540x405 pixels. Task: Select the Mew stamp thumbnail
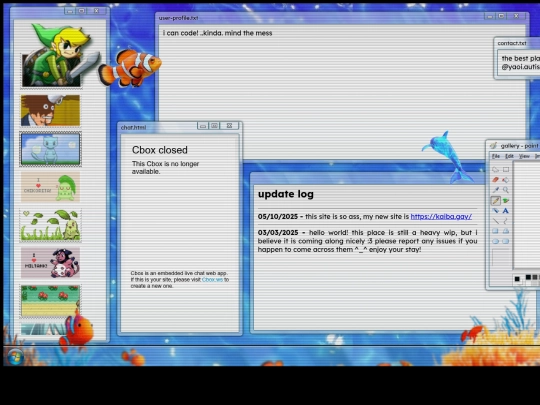pyautogui.click(x=51, y=149)
